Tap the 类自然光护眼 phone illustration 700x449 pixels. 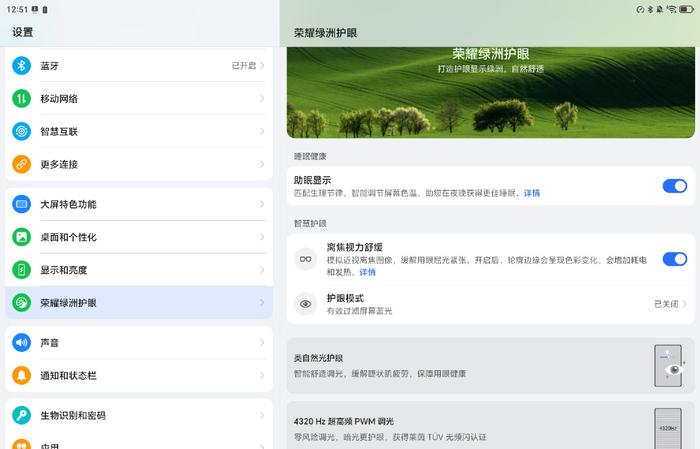669,366
